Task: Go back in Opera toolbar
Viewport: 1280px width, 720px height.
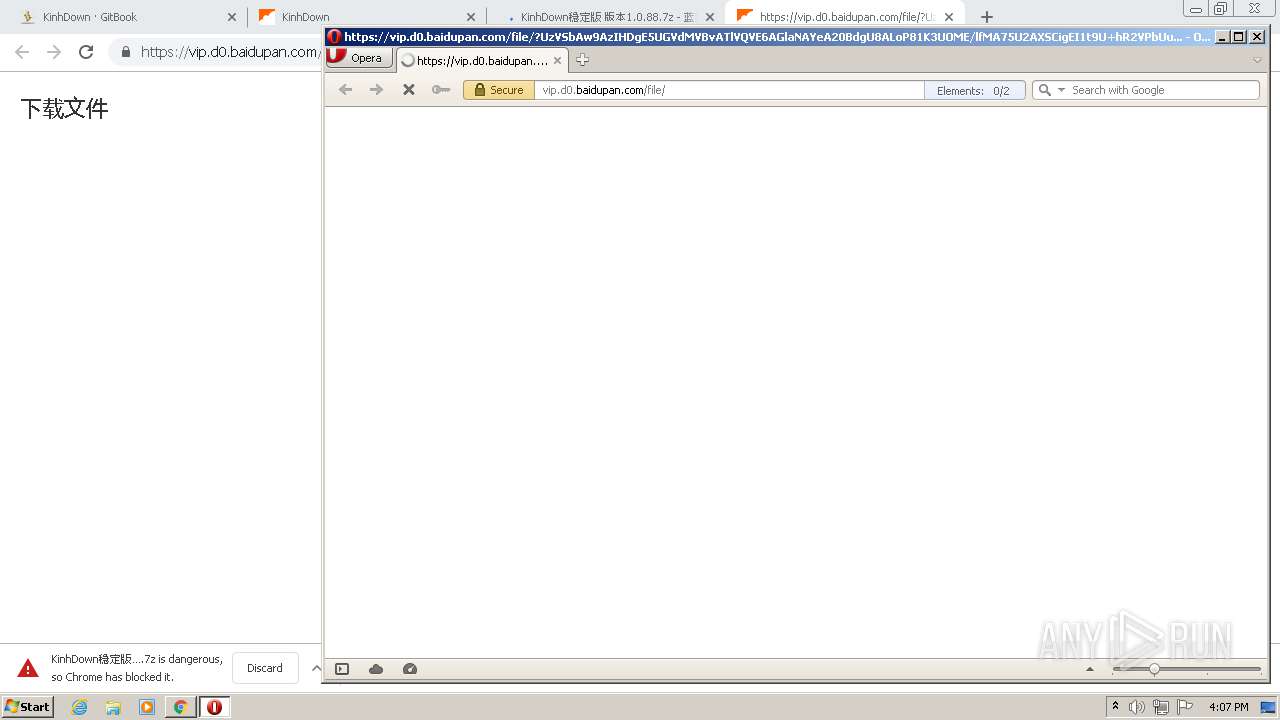Action: tap(345, 90)
